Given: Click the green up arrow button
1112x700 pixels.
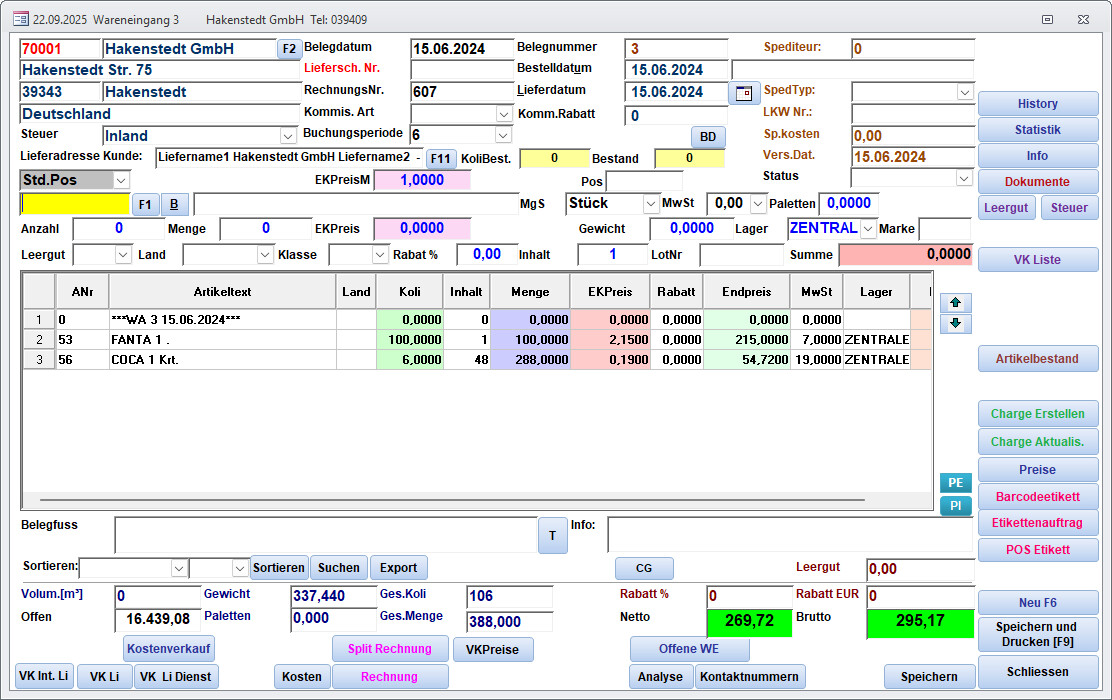Looking at the screenshot, I should click(x=955, y=302).
